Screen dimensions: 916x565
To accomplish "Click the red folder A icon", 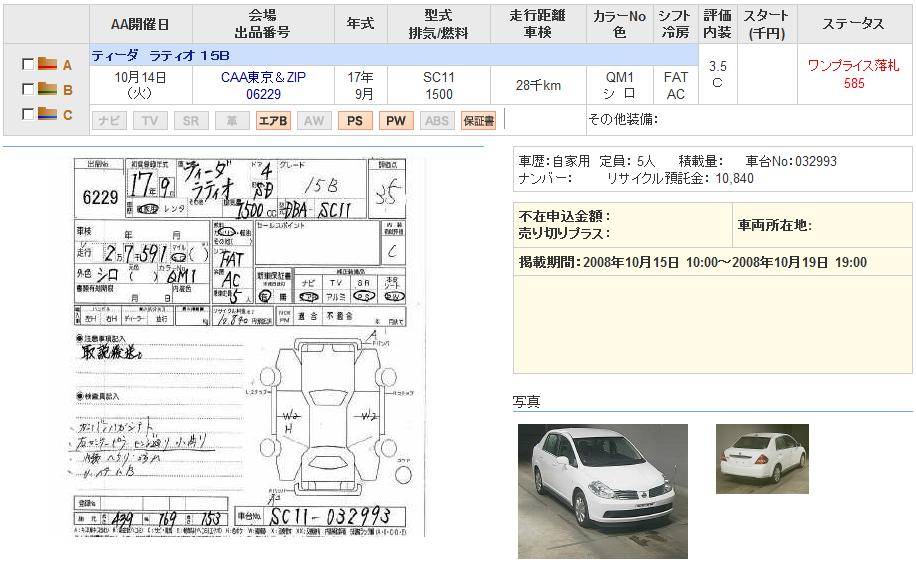I will coord(47,64).
